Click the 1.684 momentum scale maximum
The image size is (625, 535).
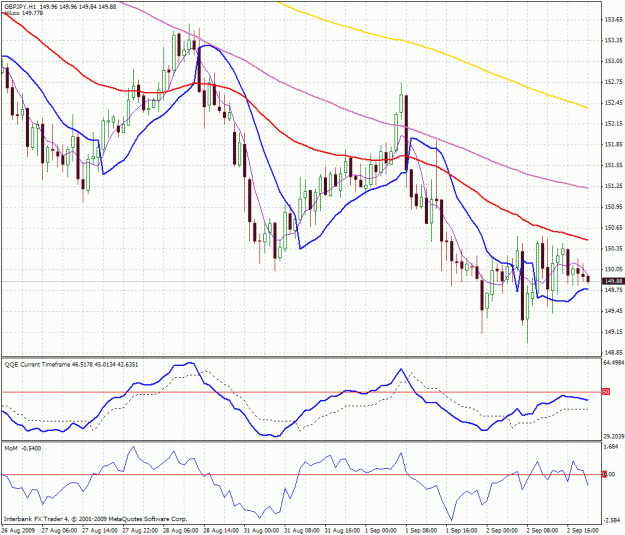pyautogui.click(x=612, y=447)
